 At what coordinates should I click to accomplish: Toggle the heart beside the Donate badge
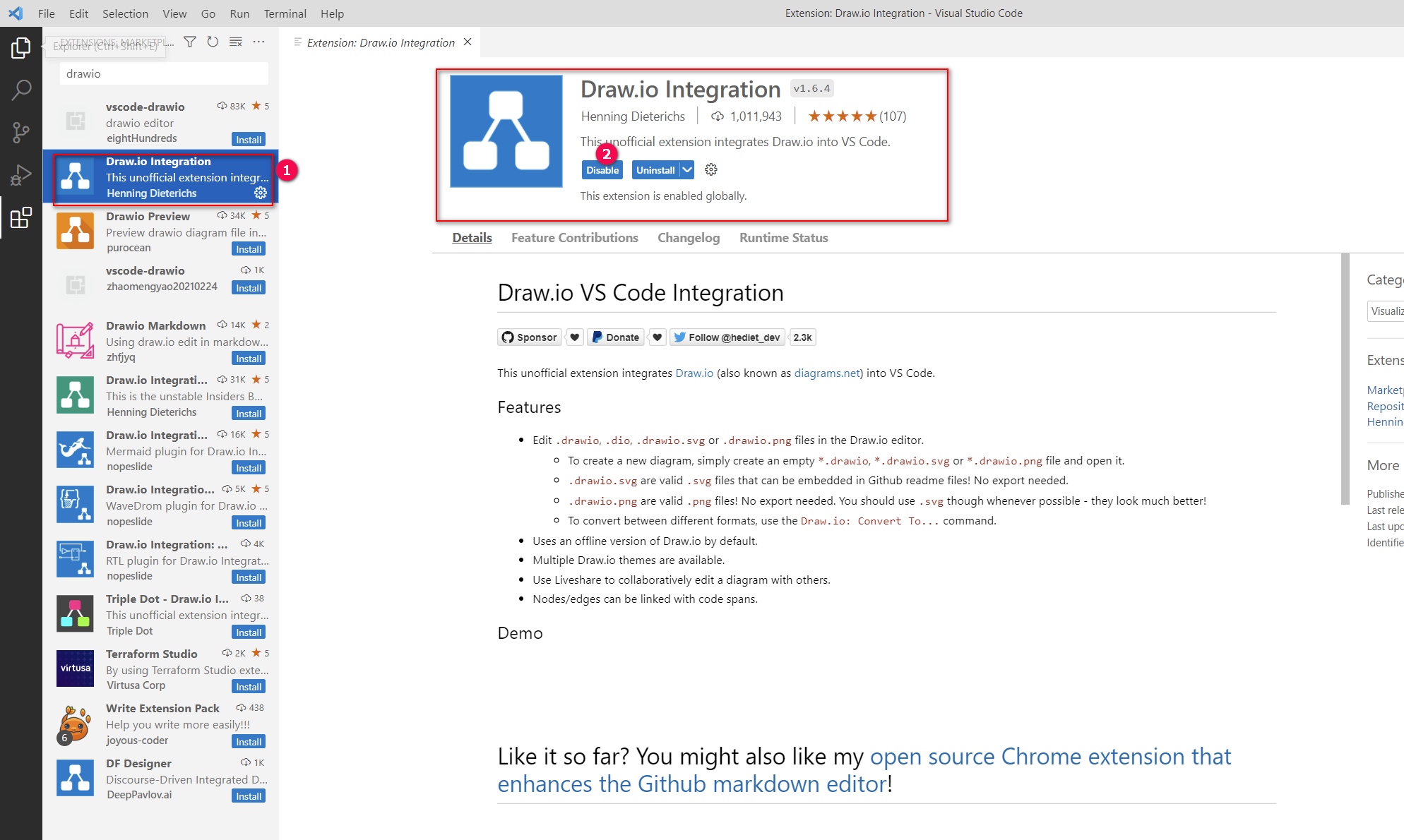tap(657, 337)
